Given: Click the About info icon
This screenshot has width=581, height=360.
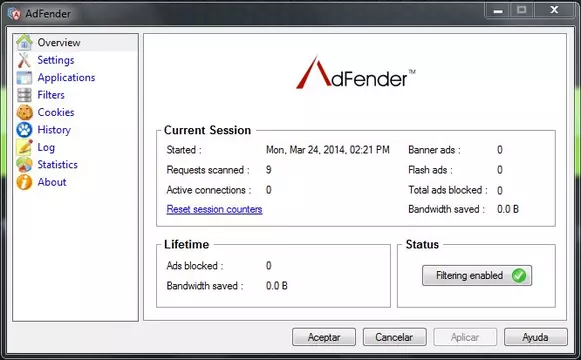Looking at the screenshot, I should (24, 182).
